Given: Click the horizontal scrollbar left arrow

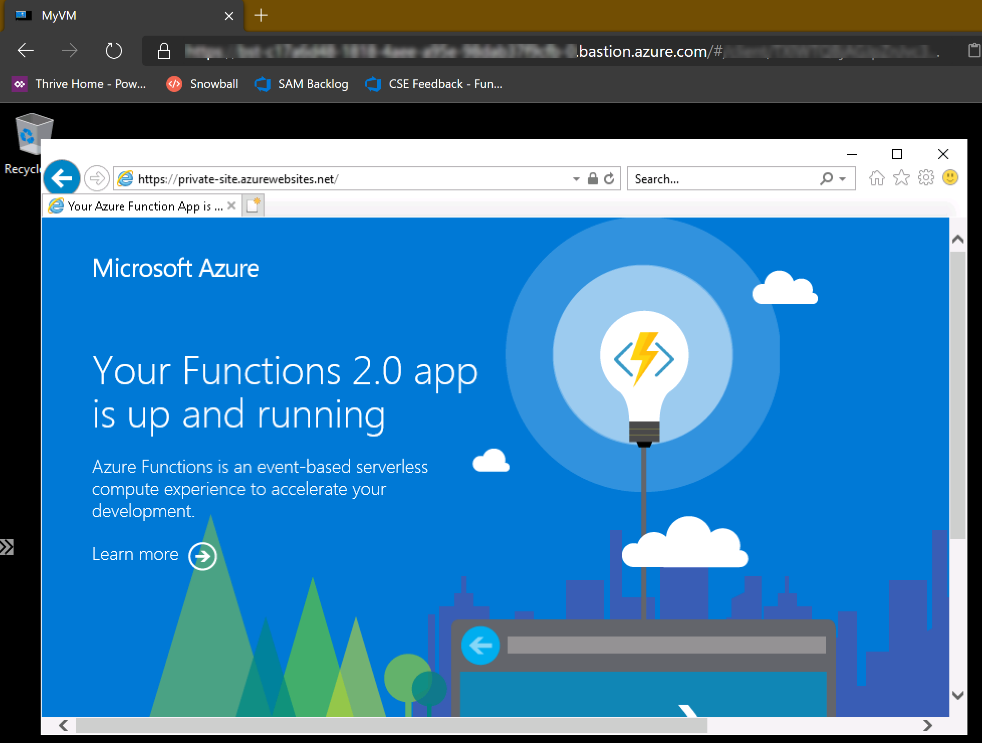Looking at the screenshot, I should click(x=63, y=725).
